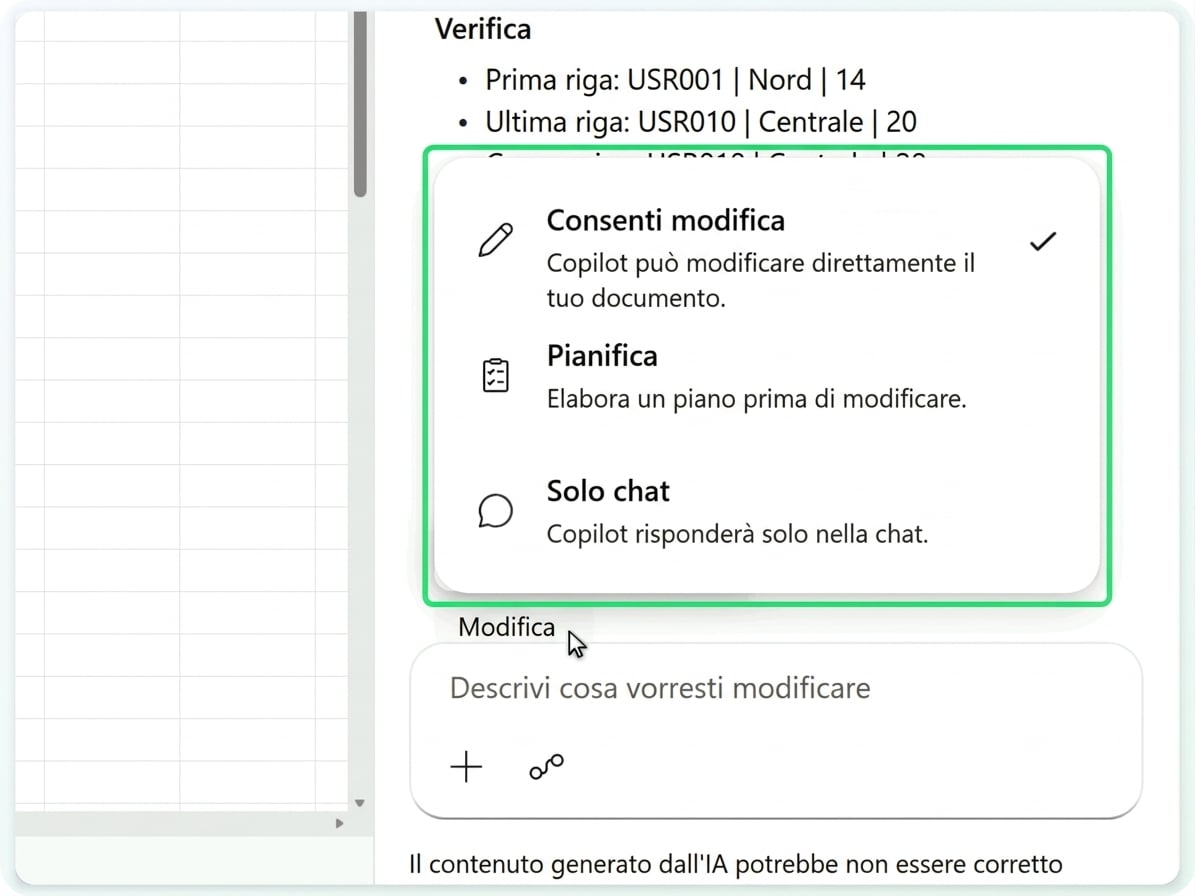Click the speech bubble icon beside Solo chat
1195x896 pixels.
(x=495, y=510)
